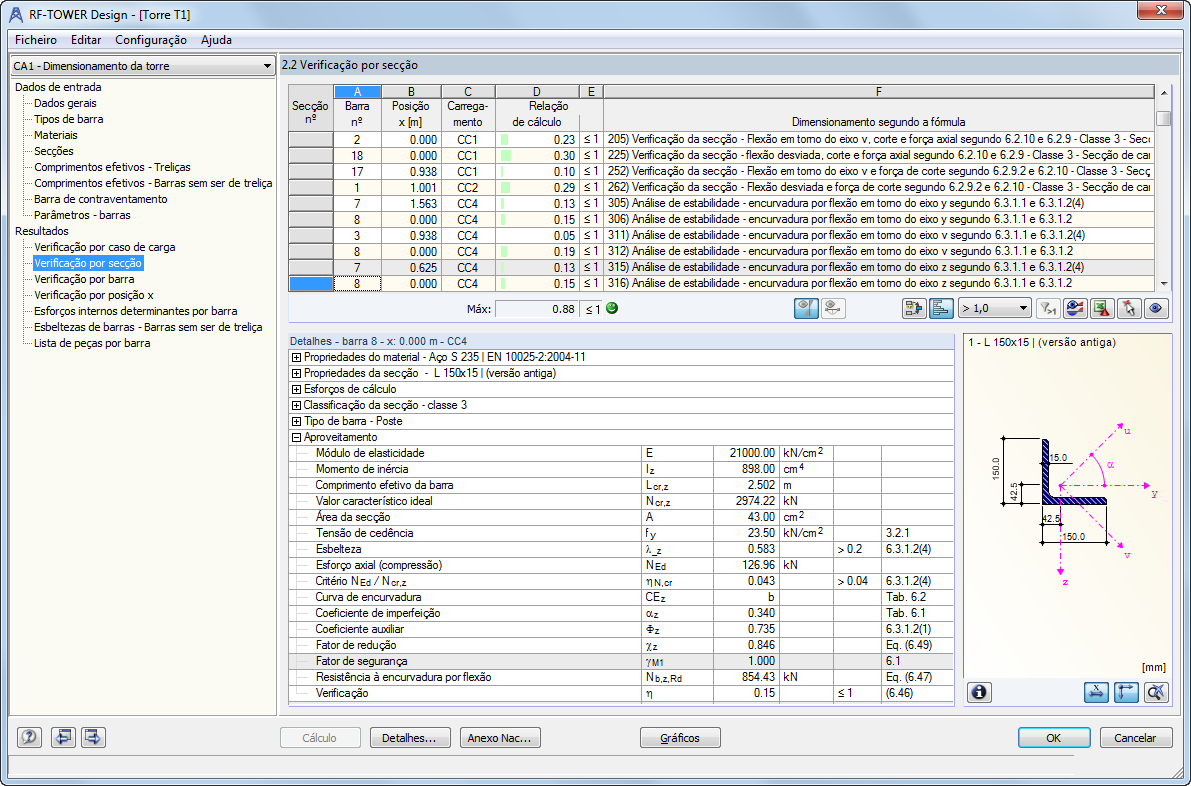This screenshot has height=786, width=1191.
Task: Select the row 305) Análise de estabilidade
Action: point(721,204)
